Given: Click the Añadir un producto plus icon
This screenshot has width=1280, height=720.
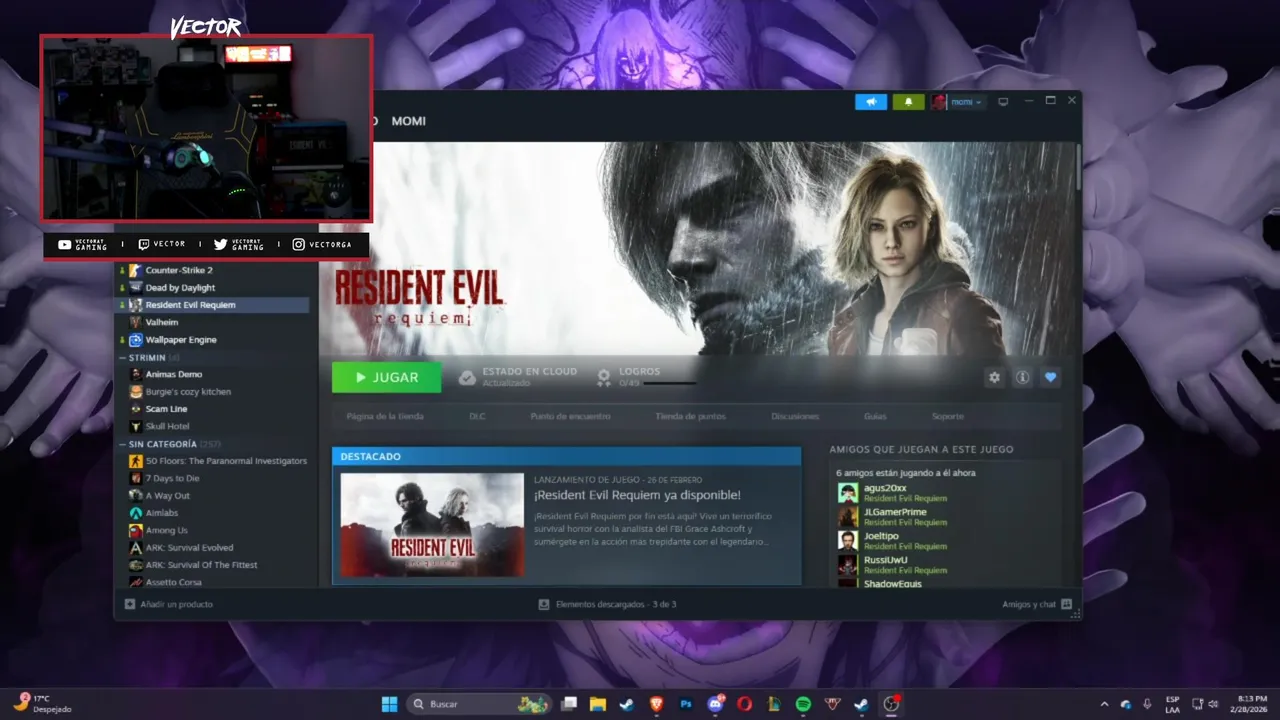Looking at the screenshot, I should point(130,604).
